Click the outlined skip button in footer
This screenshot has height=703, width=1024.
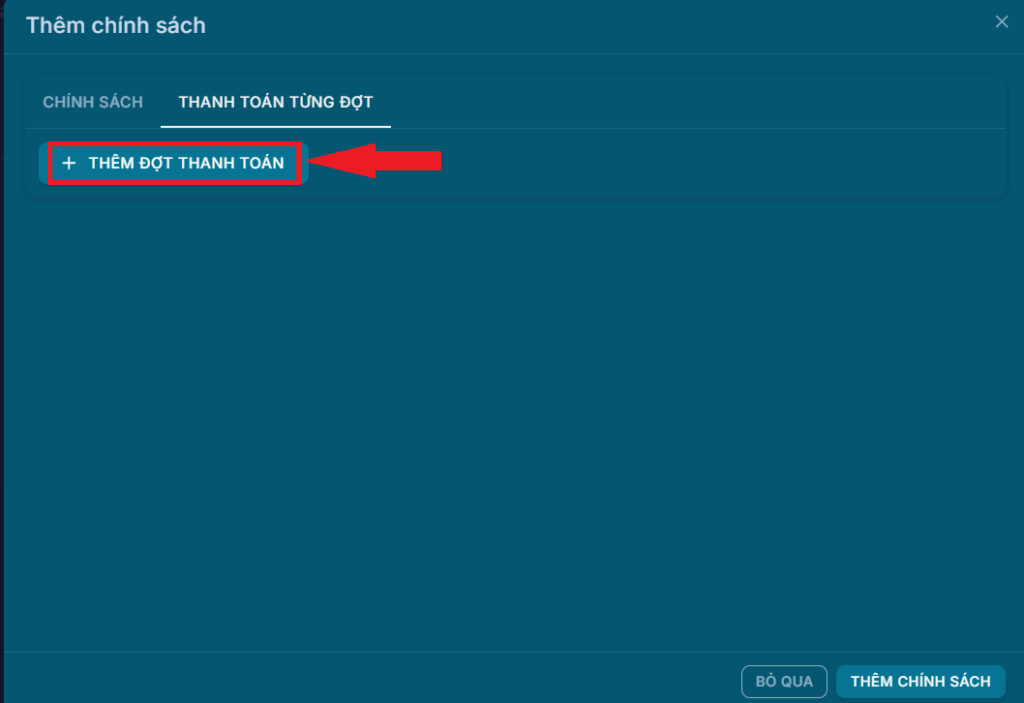pyautogui.click(x=784, y=681)
